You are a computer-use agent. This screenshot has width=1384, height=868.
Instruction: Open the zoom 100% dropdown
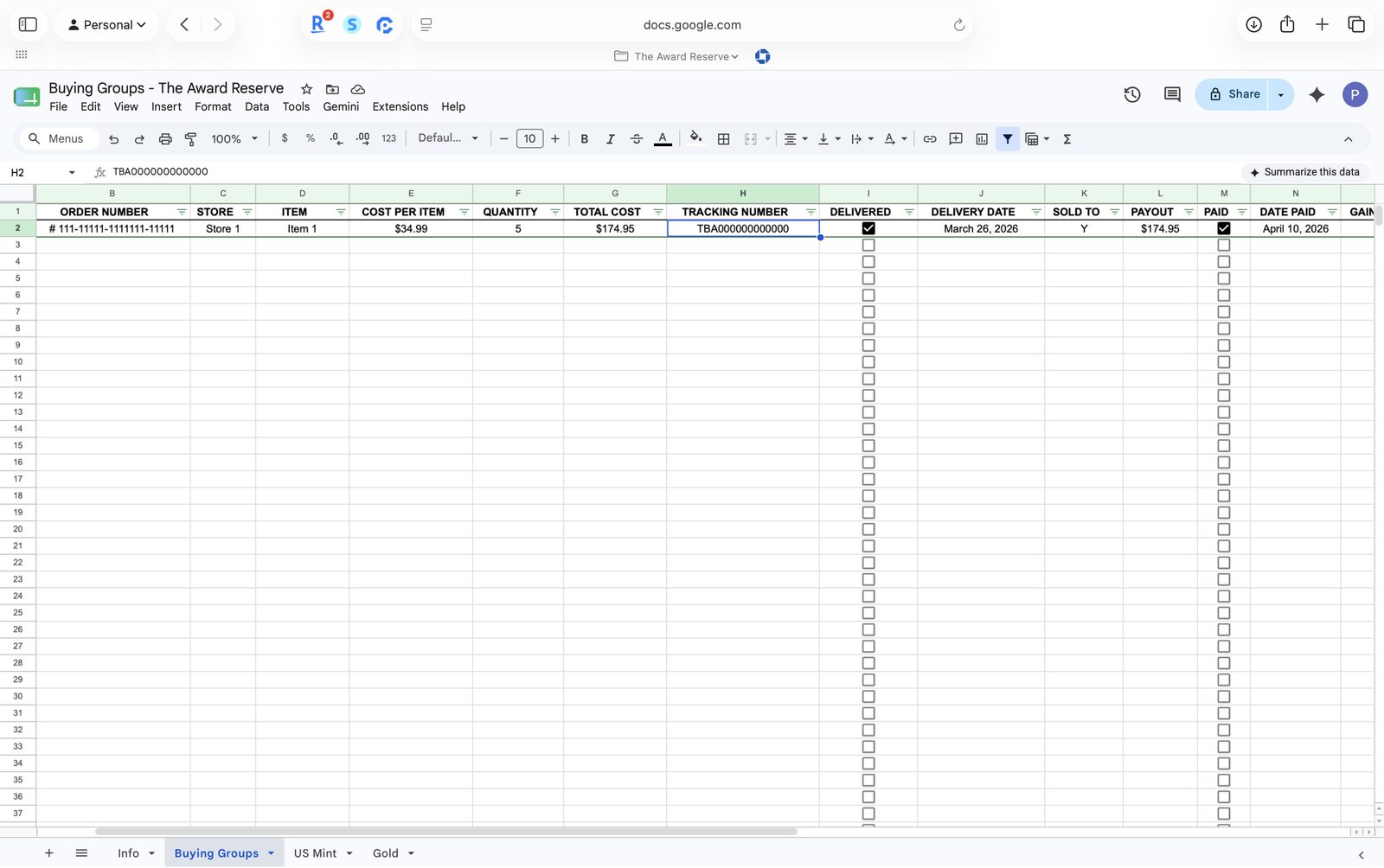(x=234, y=138)
